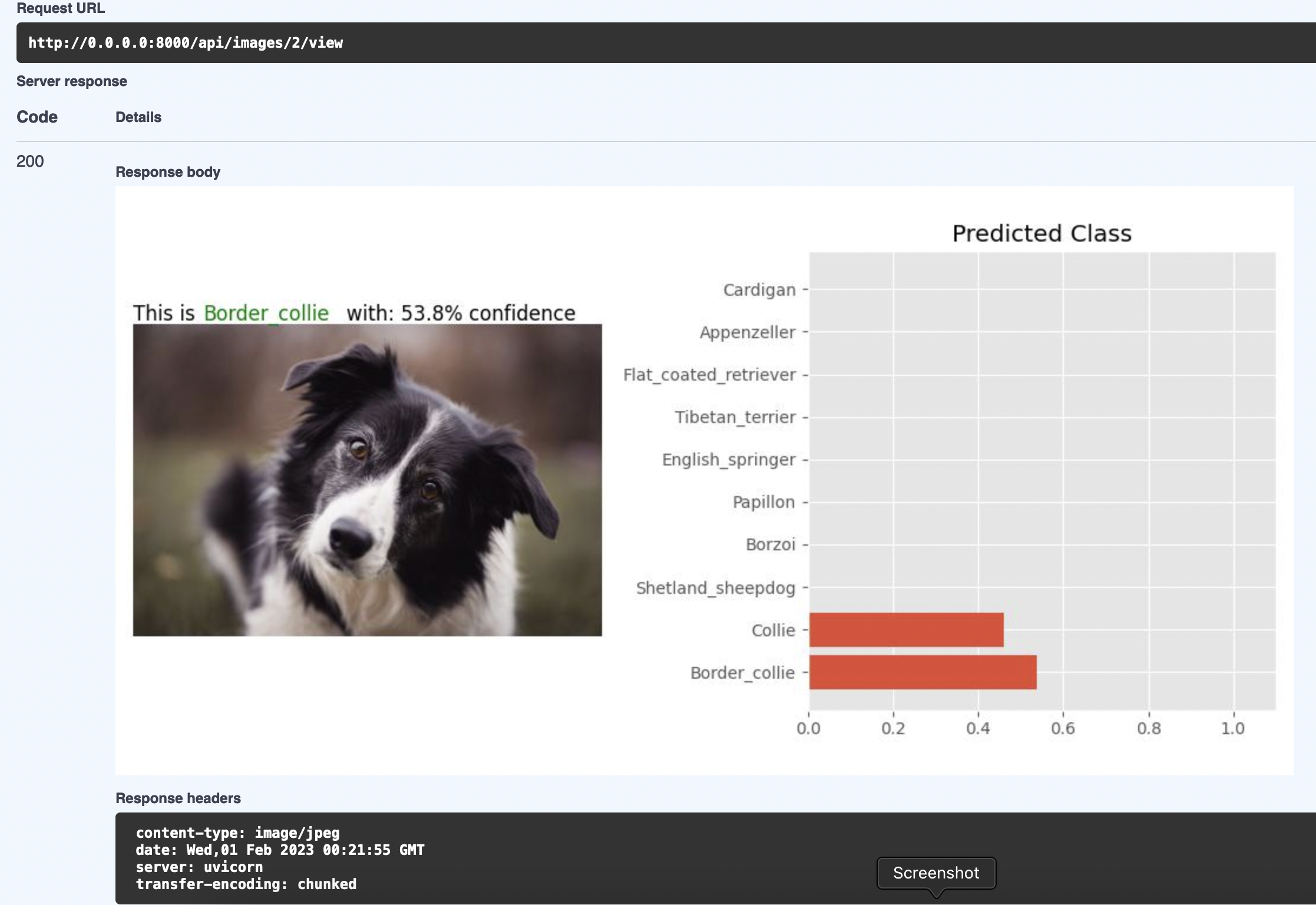Viewport: 1316px width, 905px height.
Task: Click the content-type header line
Action: (237, 833)
